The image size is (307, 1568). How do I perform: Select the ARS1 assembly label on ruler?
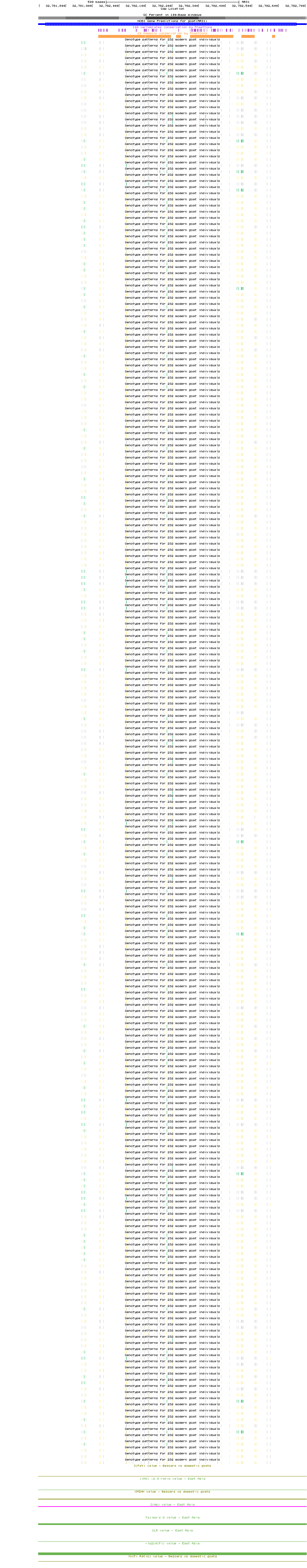(x=246, y=2)
